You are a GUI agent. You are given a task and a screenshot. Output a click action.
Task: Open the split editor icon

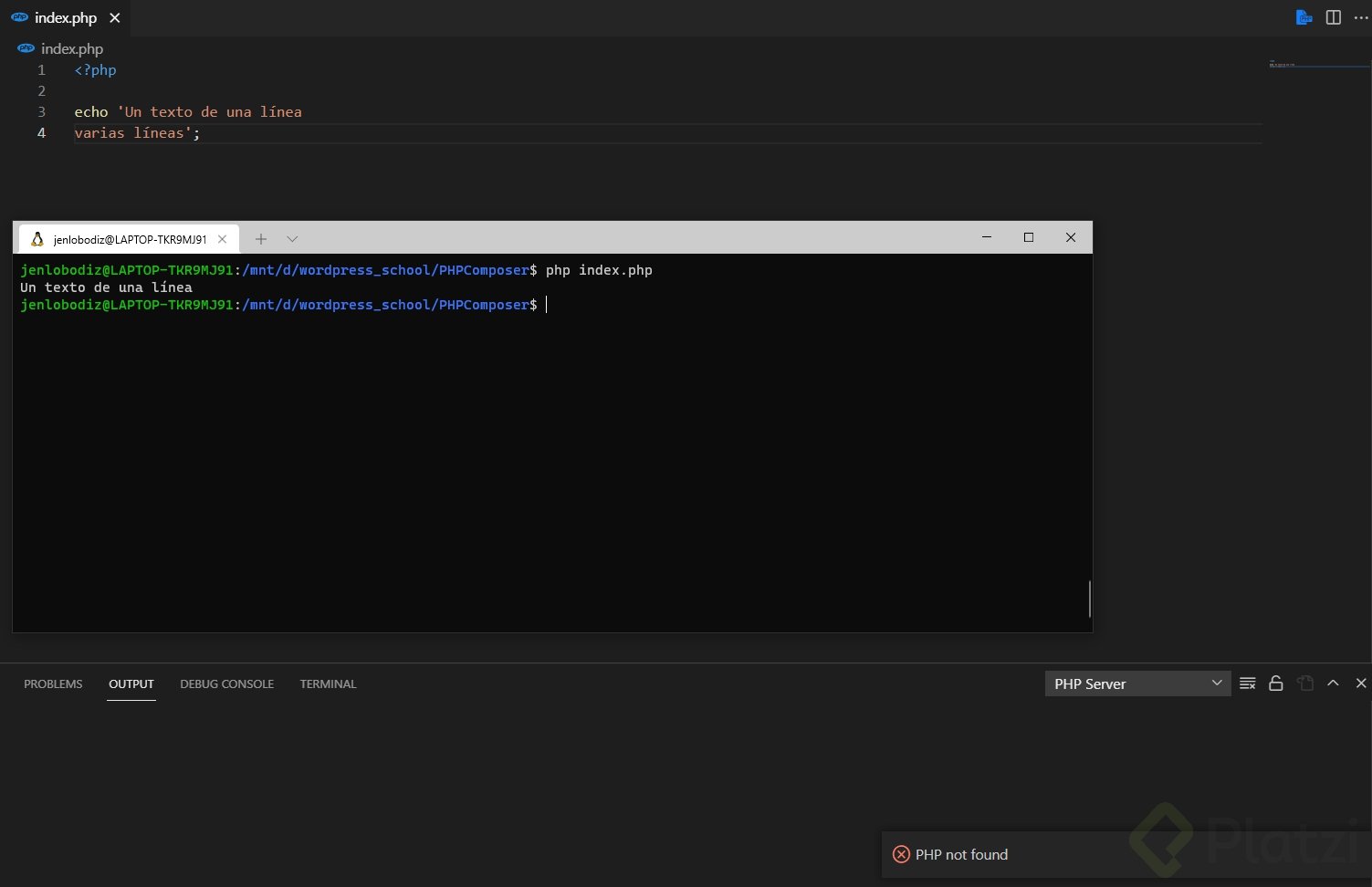click(1334, 17)
